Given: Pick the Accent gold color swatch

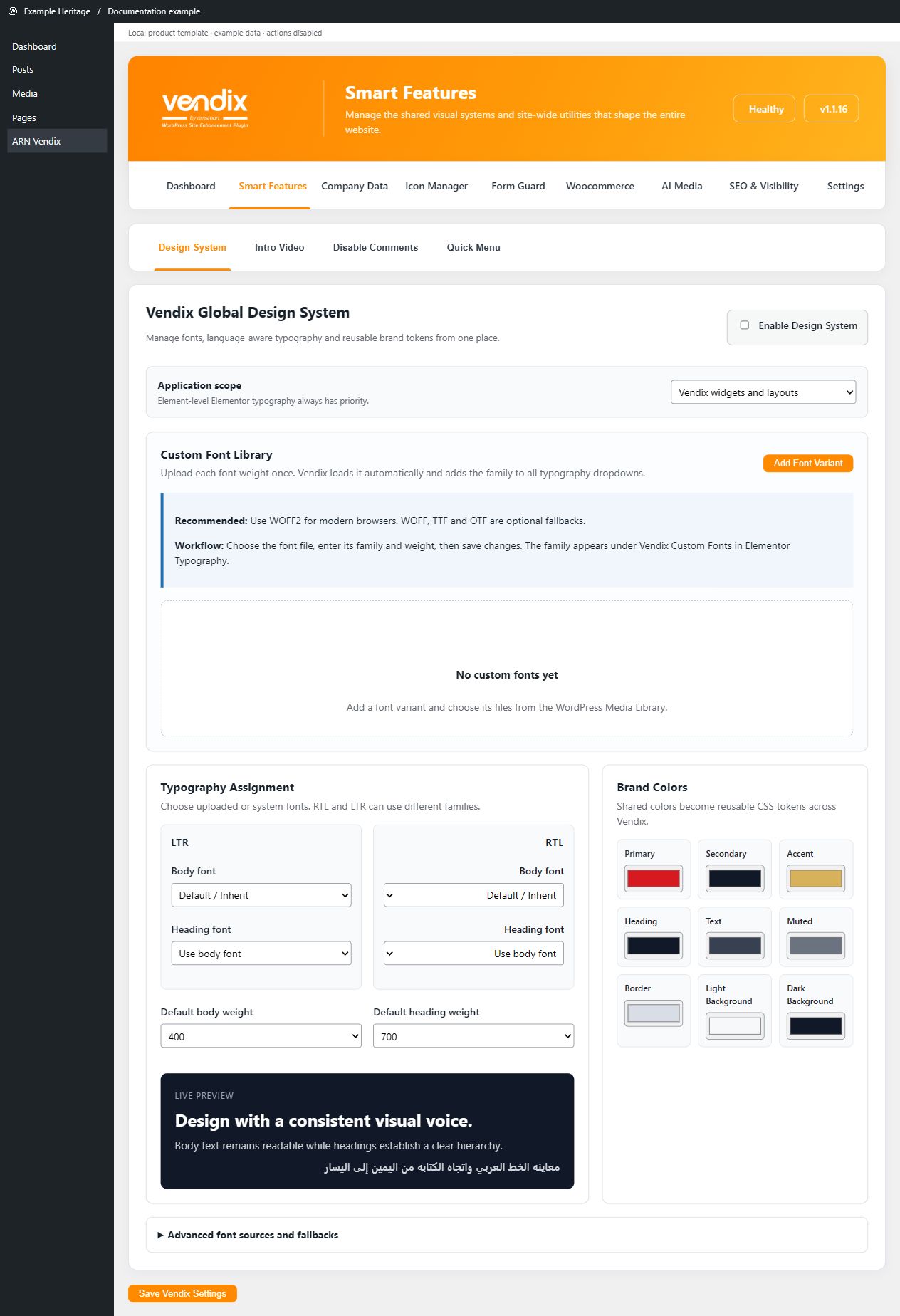Looking at the screenshot, I should coord(816,878).
